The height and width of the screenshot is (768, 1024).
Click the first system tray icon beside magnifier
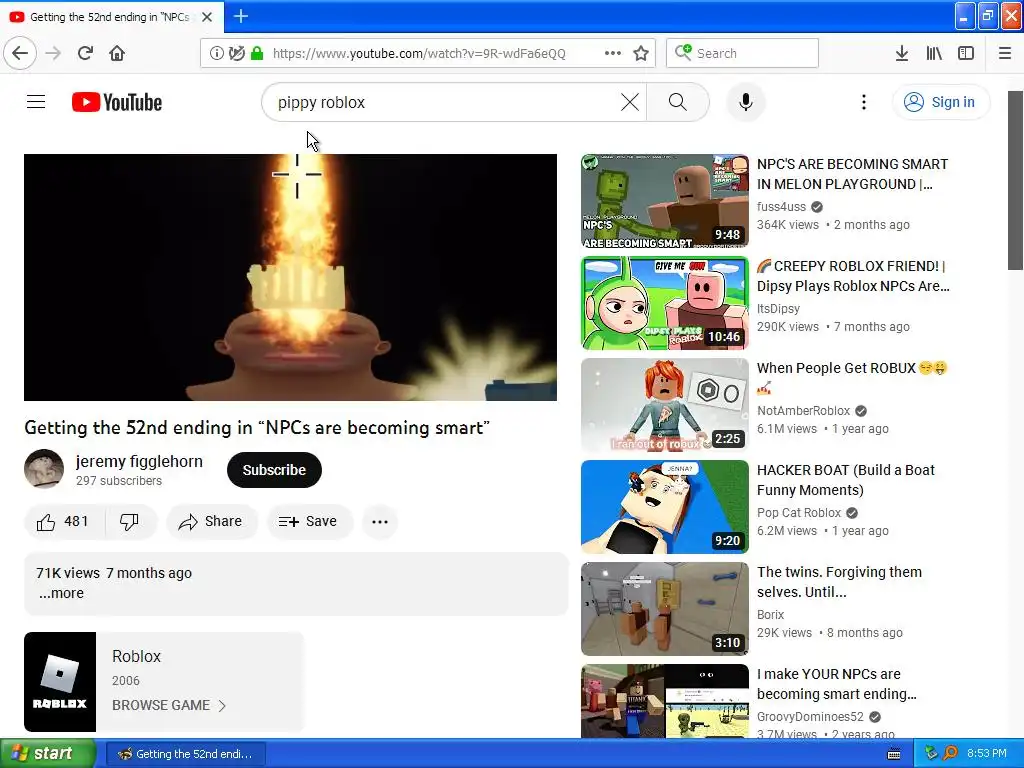[931, 754]
